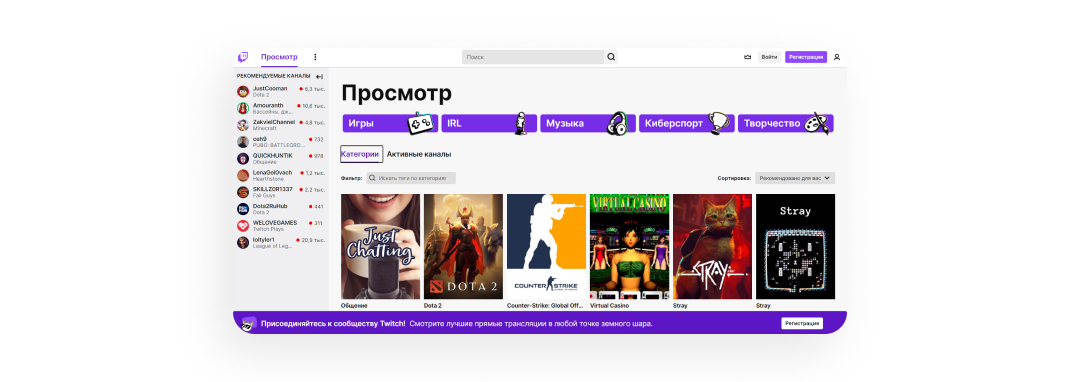Open the Музыка category button
This screenshot has width=1080, height=382.
(588, 124)
